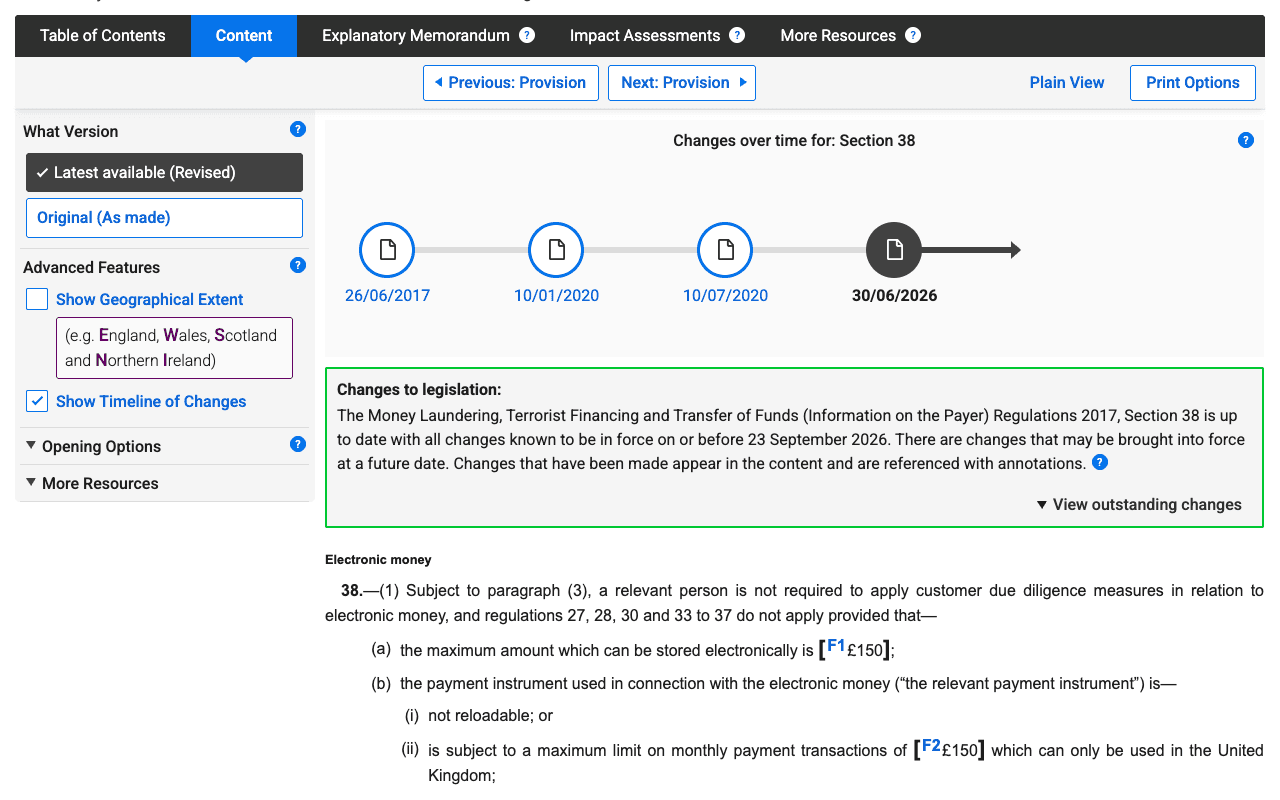Select the 10/01/2020 timeline document icon
This screenshot has height=800, width=1280.
coord(556,250)
